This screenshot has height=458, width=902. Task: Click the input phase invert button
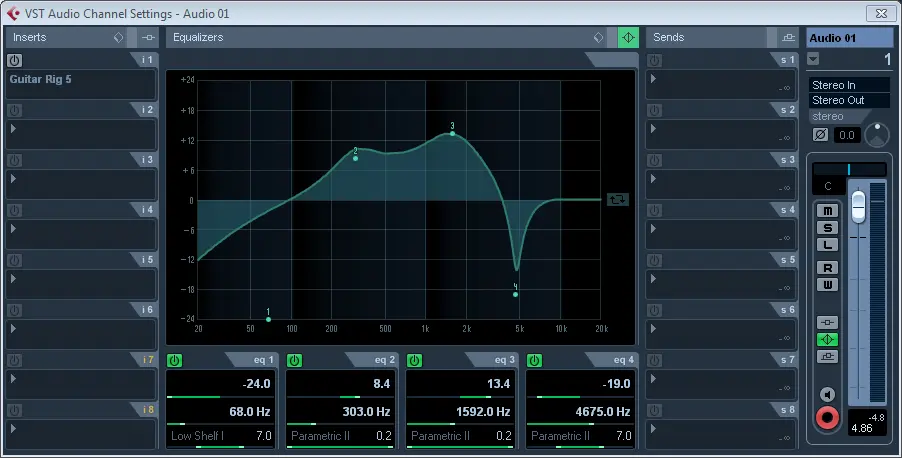821,135
